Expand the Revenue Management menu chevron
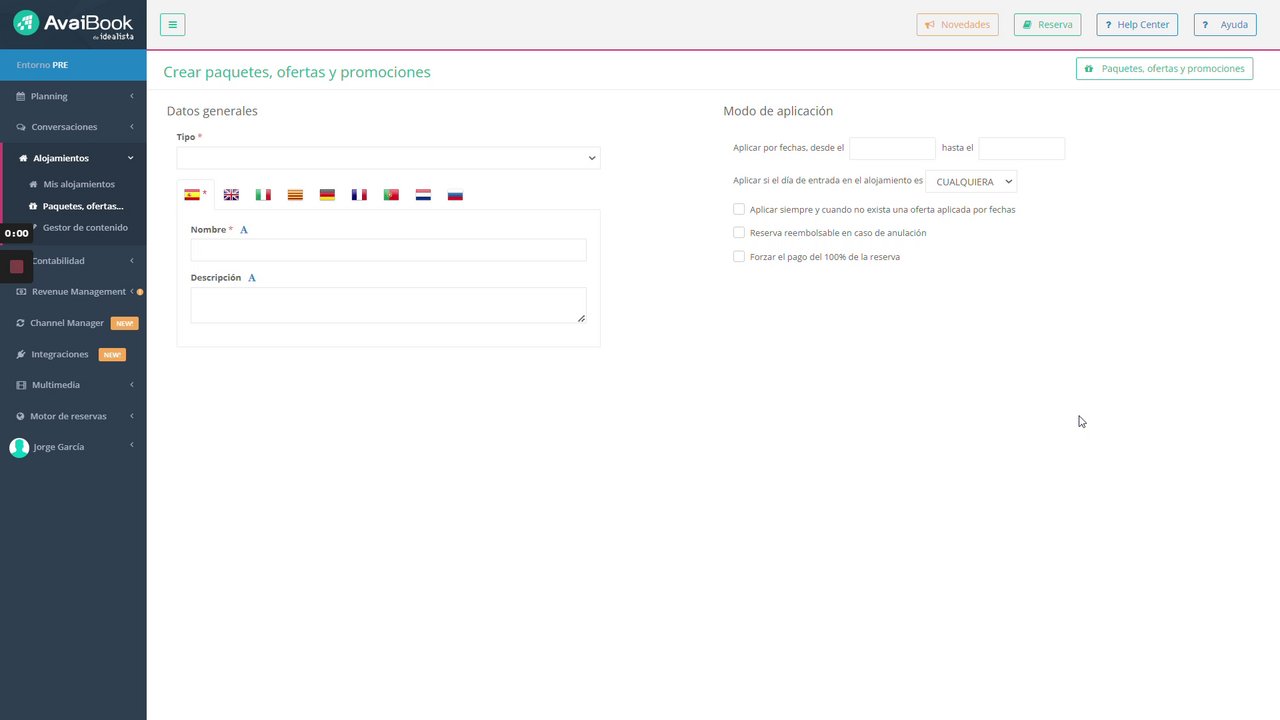1280x720 pixels. pos(131,291)
